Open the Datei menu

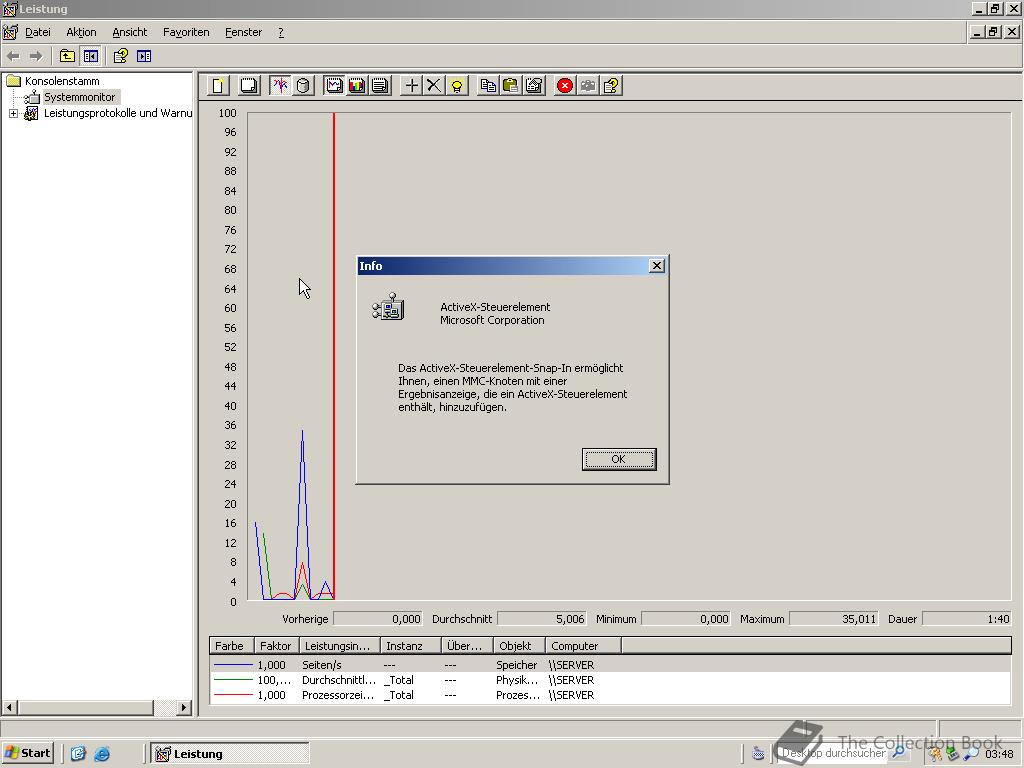tap(37, 32)
